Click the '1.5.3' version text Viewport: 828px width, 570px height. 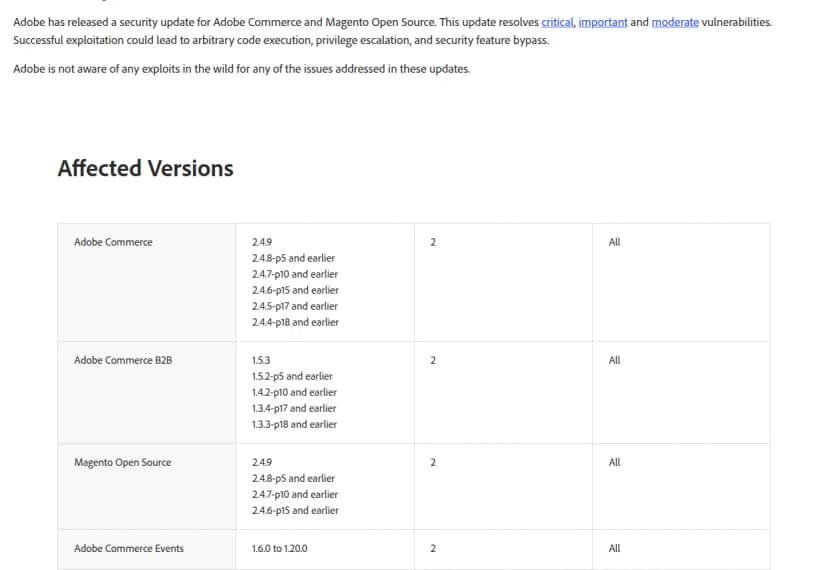coord(261,360)
